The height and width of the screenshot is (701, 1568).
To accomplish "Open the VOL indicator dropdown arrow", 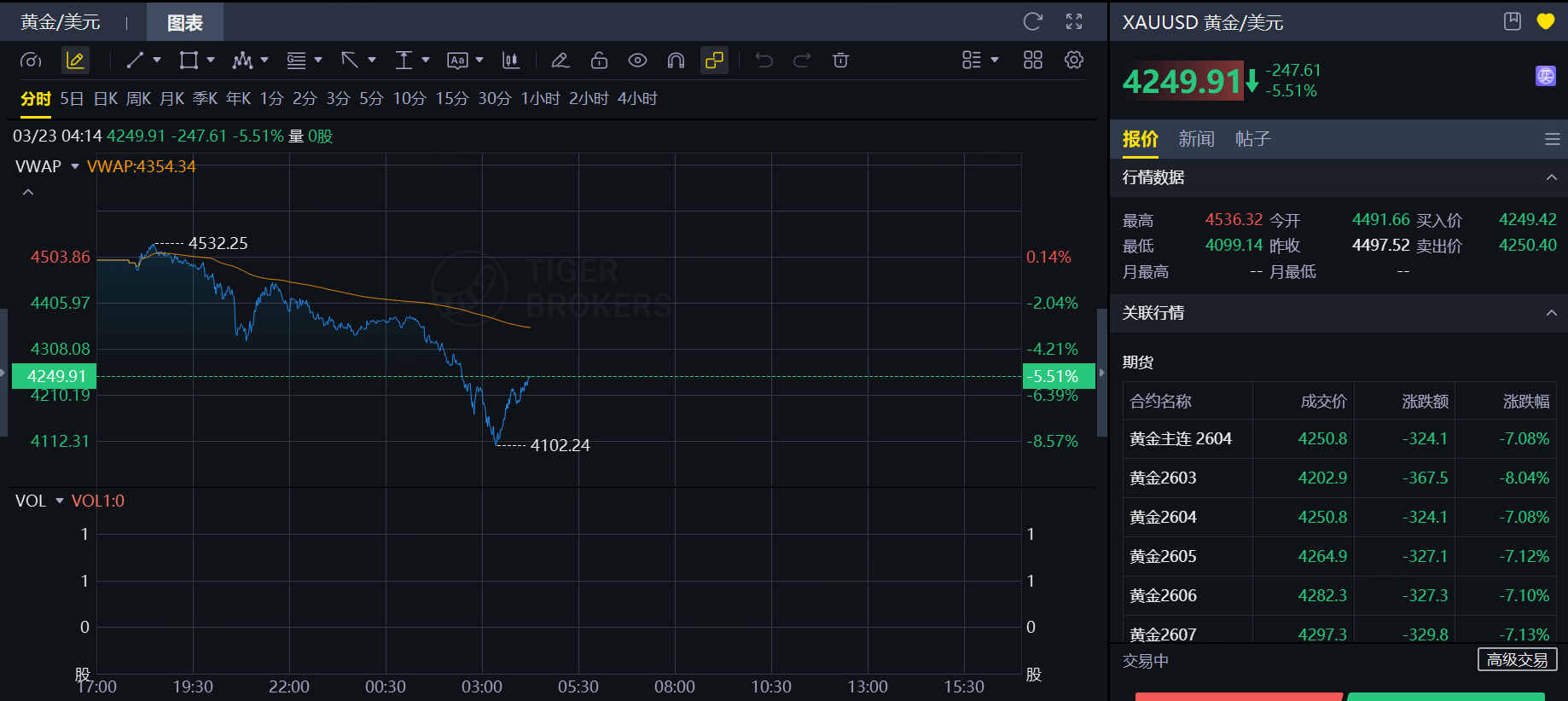I will pyautogui.click(x=60, y=501).
